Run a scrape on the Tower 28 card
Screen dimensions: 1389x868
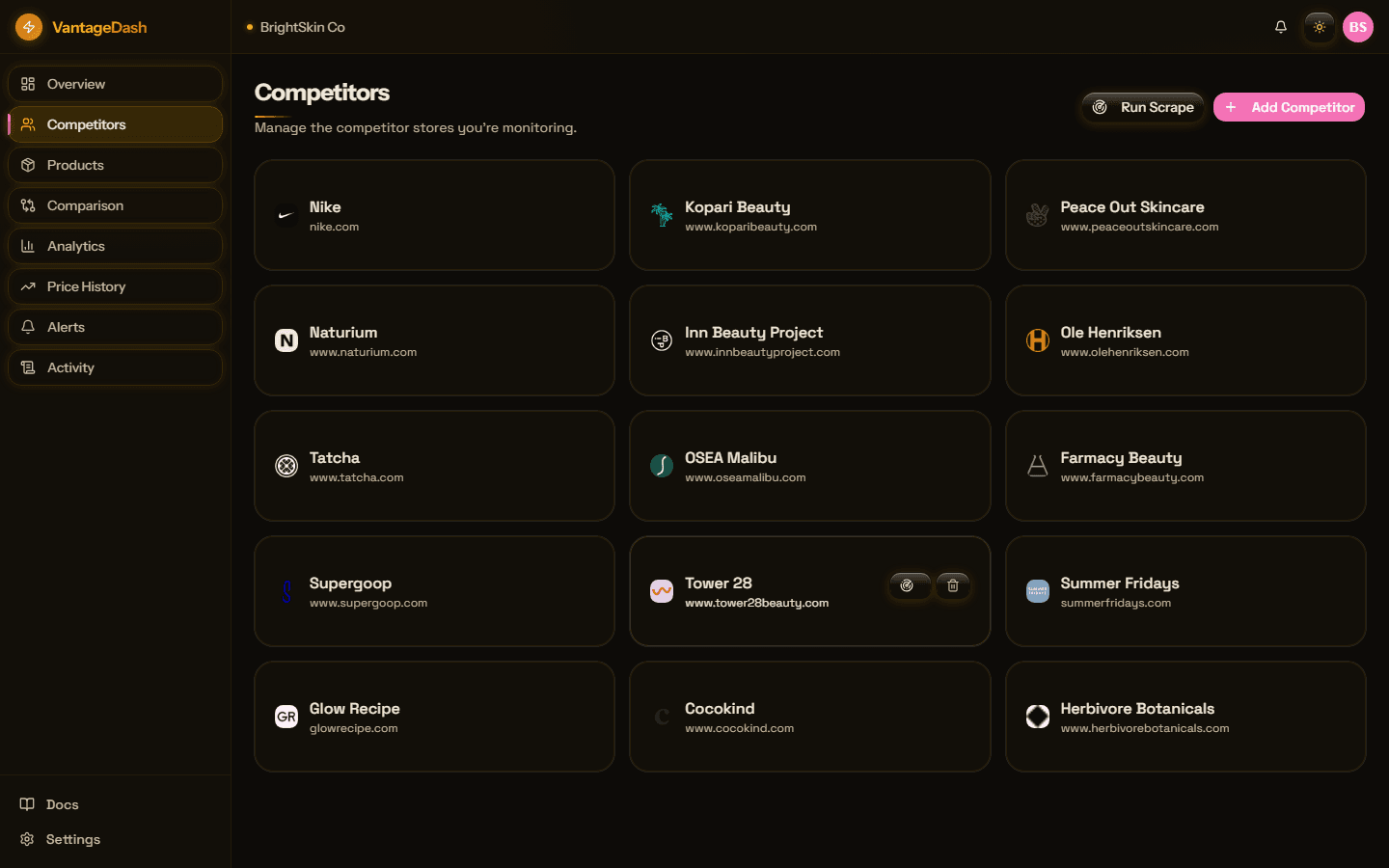point(909,585)
